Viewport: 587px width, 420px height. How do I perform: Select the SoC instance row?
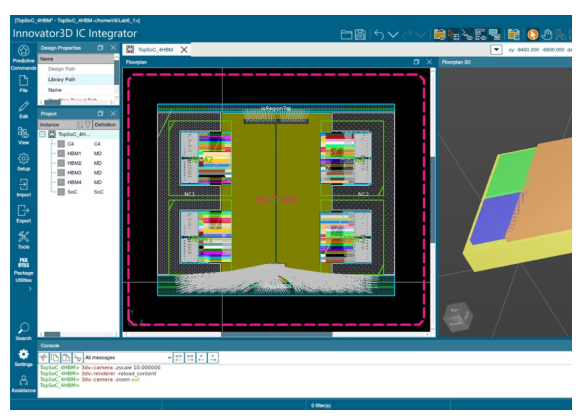click(79, 192)
